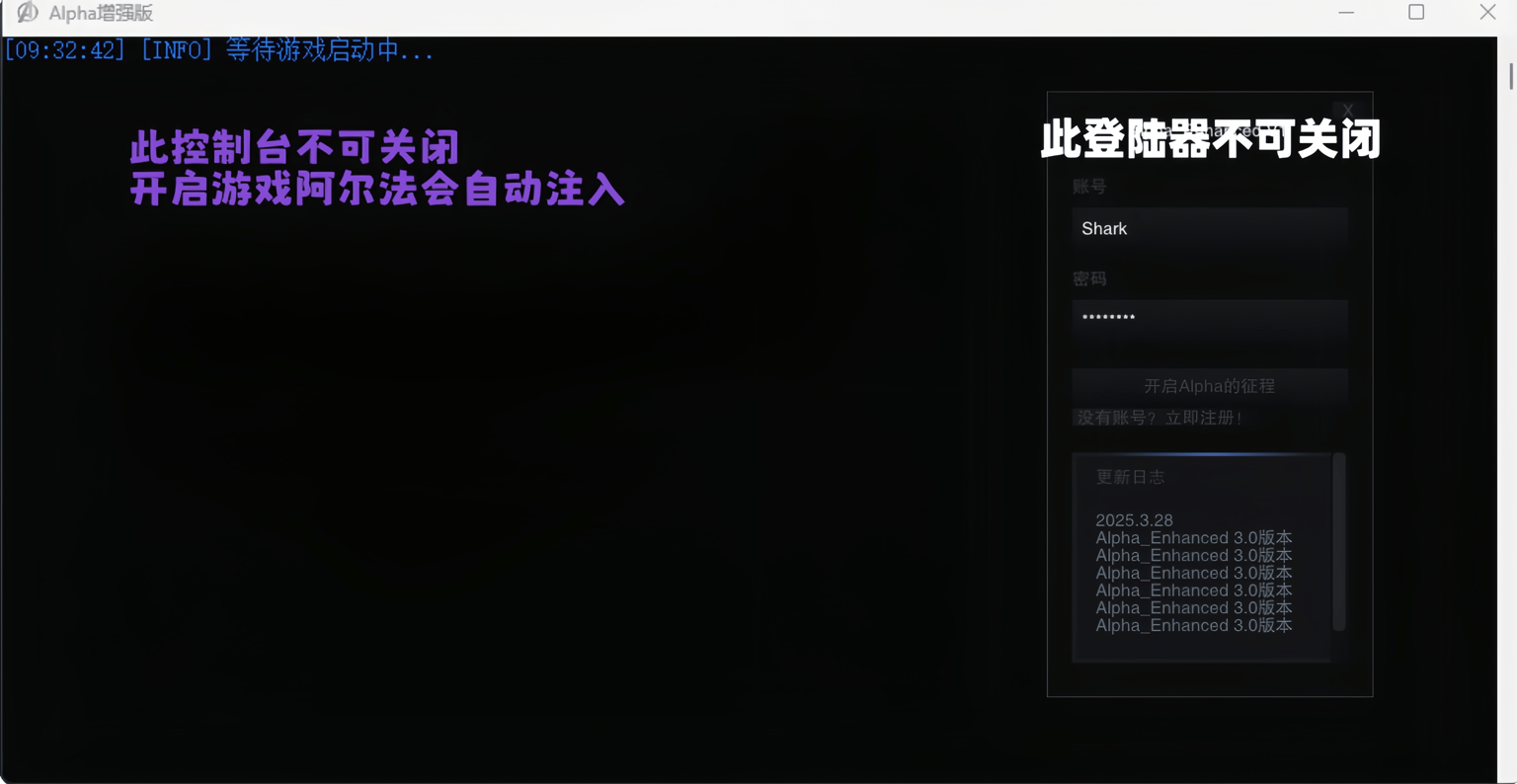Close the login panel with its X
Viewport: 1517px width, 784px height.
1348,110
